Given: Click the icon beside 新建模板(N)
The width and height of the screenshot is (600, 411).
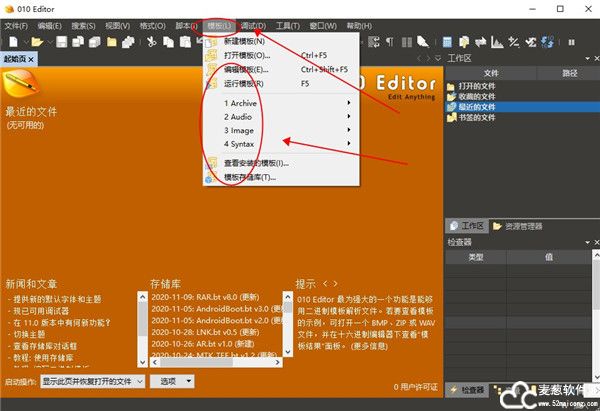Looking at the screenshot, I should 211,41.
